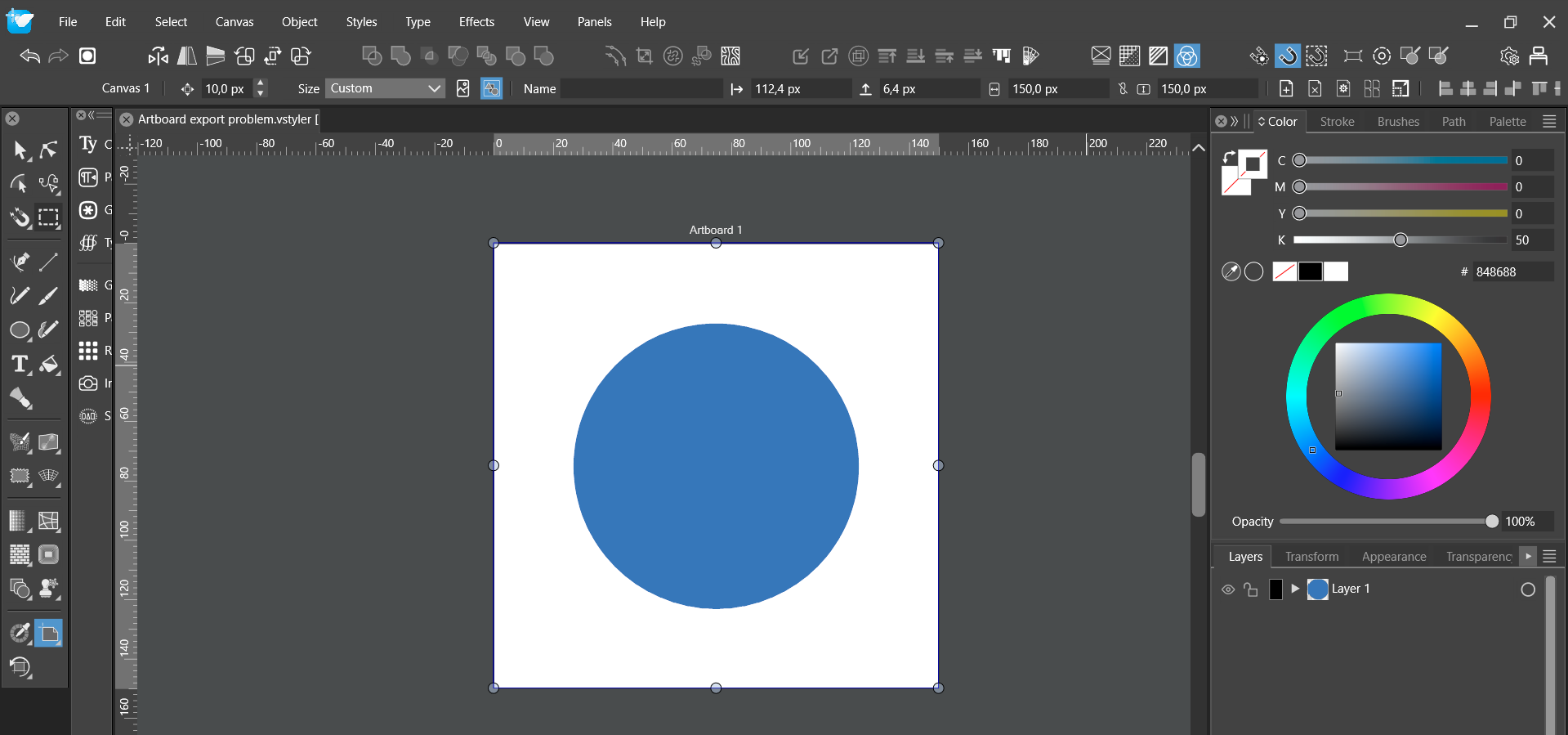The image size is (1568, 735).
Task: Select the Ellipse shape tool
Action: pos(20,330)
